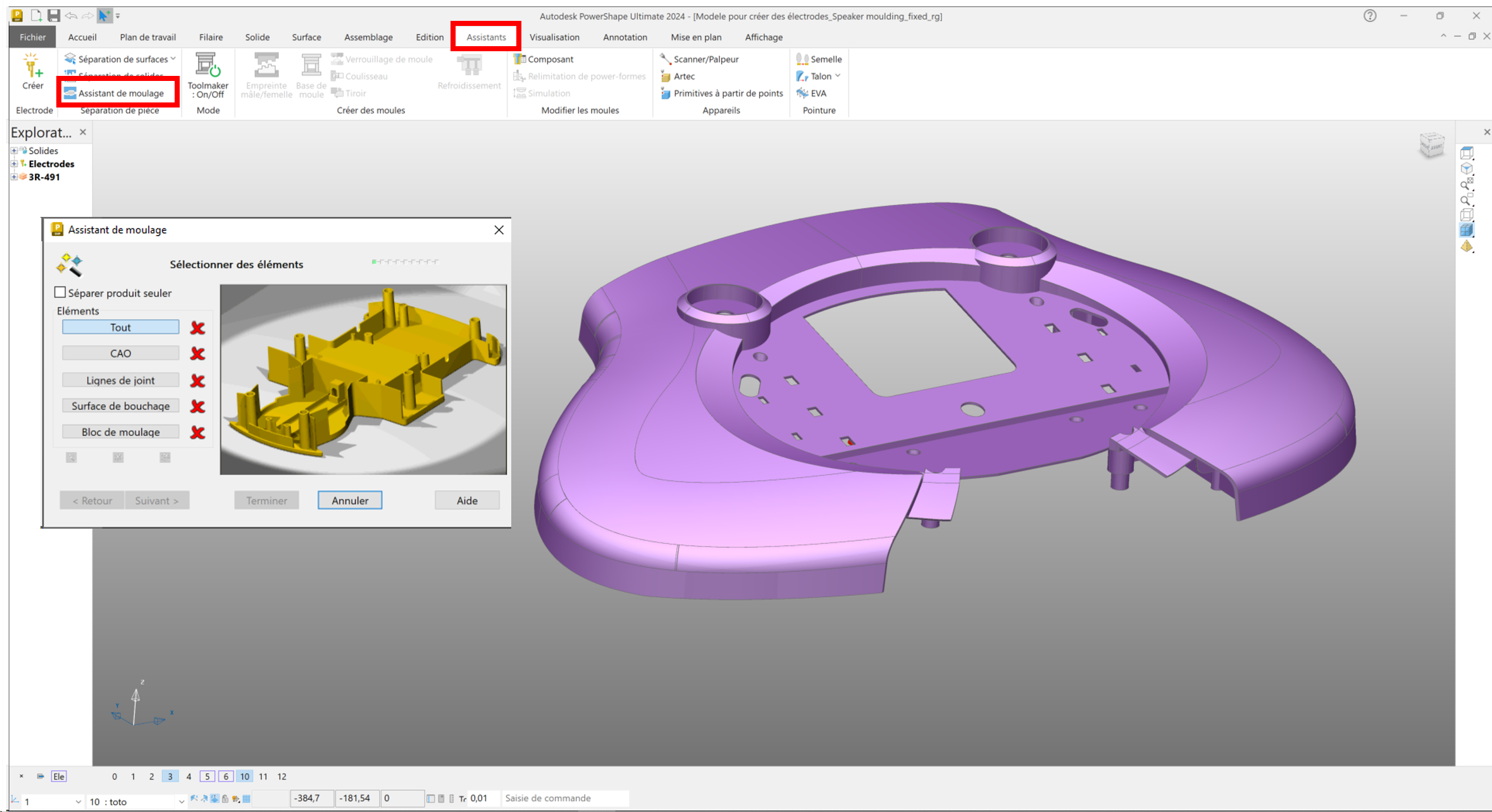Open the 10 : toto level dropdown
This screenshot has width=1492, height=812.
click(x=181, y=802)
